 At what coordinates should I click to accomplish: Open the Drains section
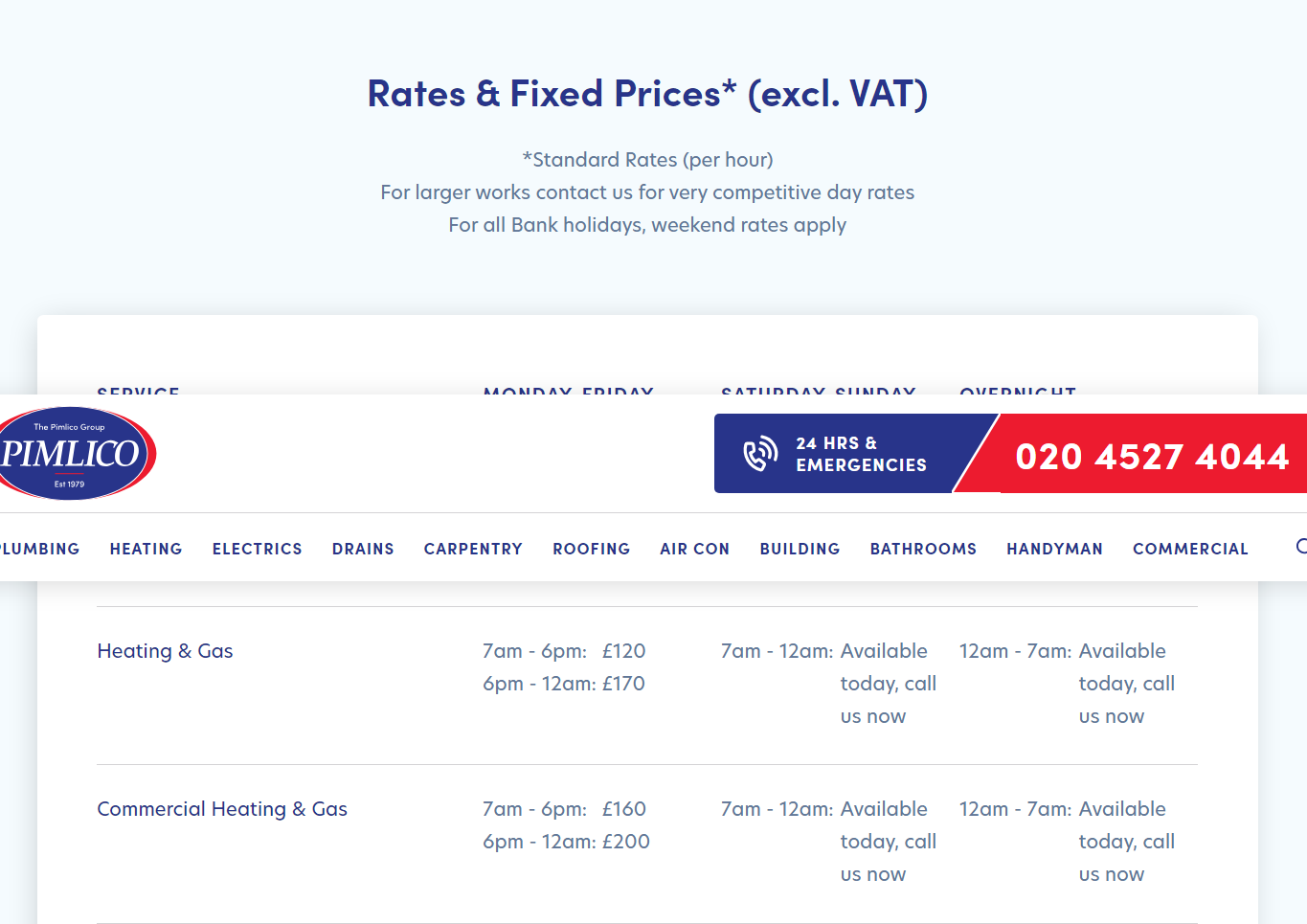point(363,549)
